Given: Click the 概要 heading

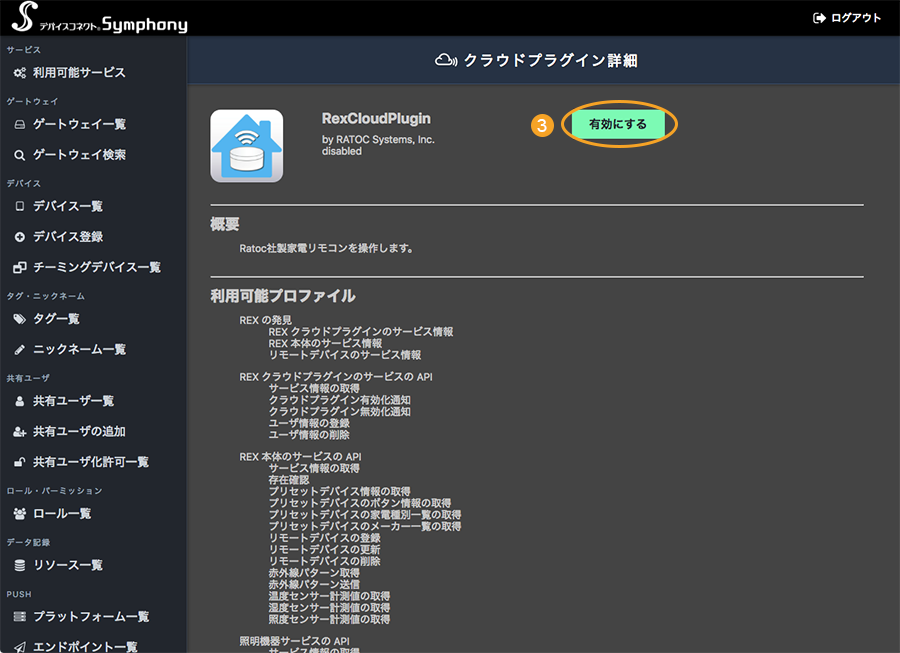Looking at the screenshot, I should (x=224, y=224).
